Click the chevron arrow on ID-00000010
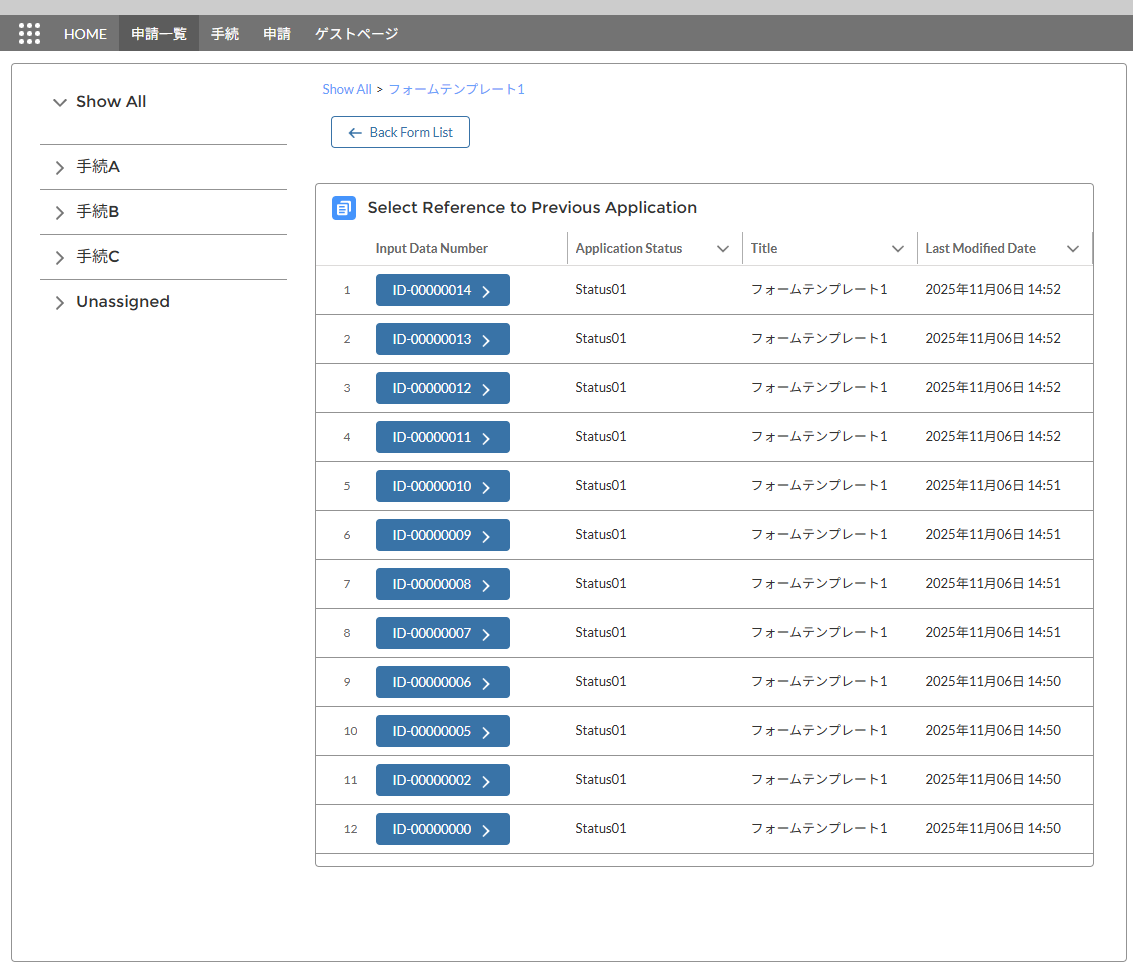Screen dimensions: 1133x967 pos(486,487)
